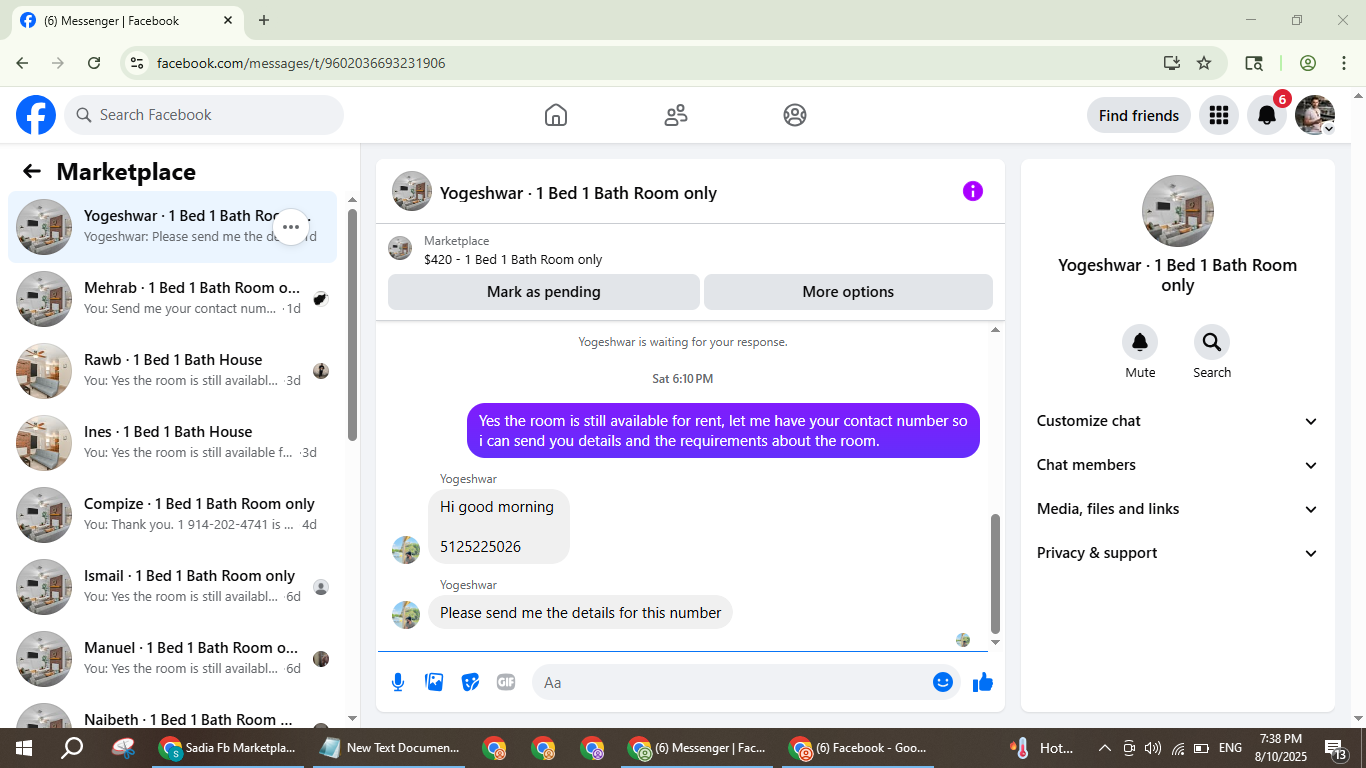Viewport: 1366px width, 768px height.
Task: Expand the Chat members section
Action: [1178, 465]
